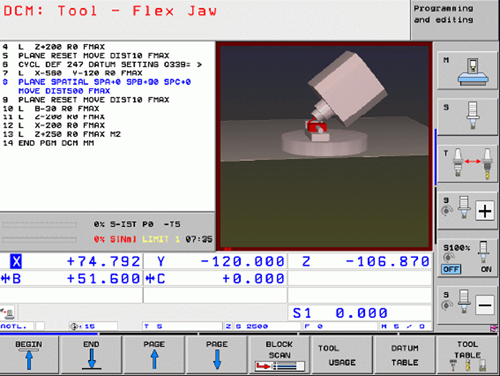
Task: Open TOOL USAGE softkey
Action: pos(342,355)
